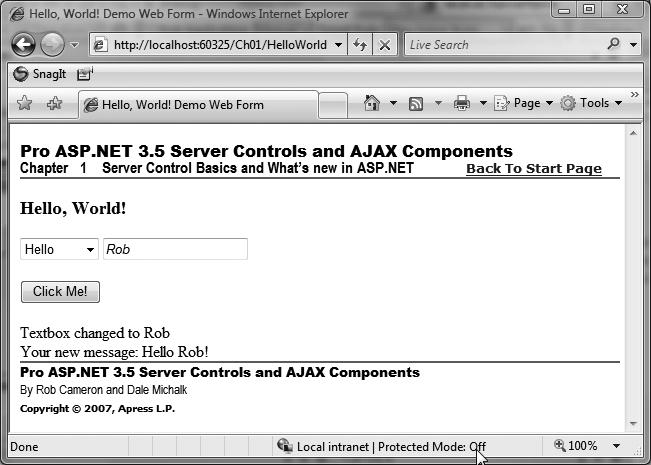Click the Add to Favorites icon
651x465 pixels.
54,103
